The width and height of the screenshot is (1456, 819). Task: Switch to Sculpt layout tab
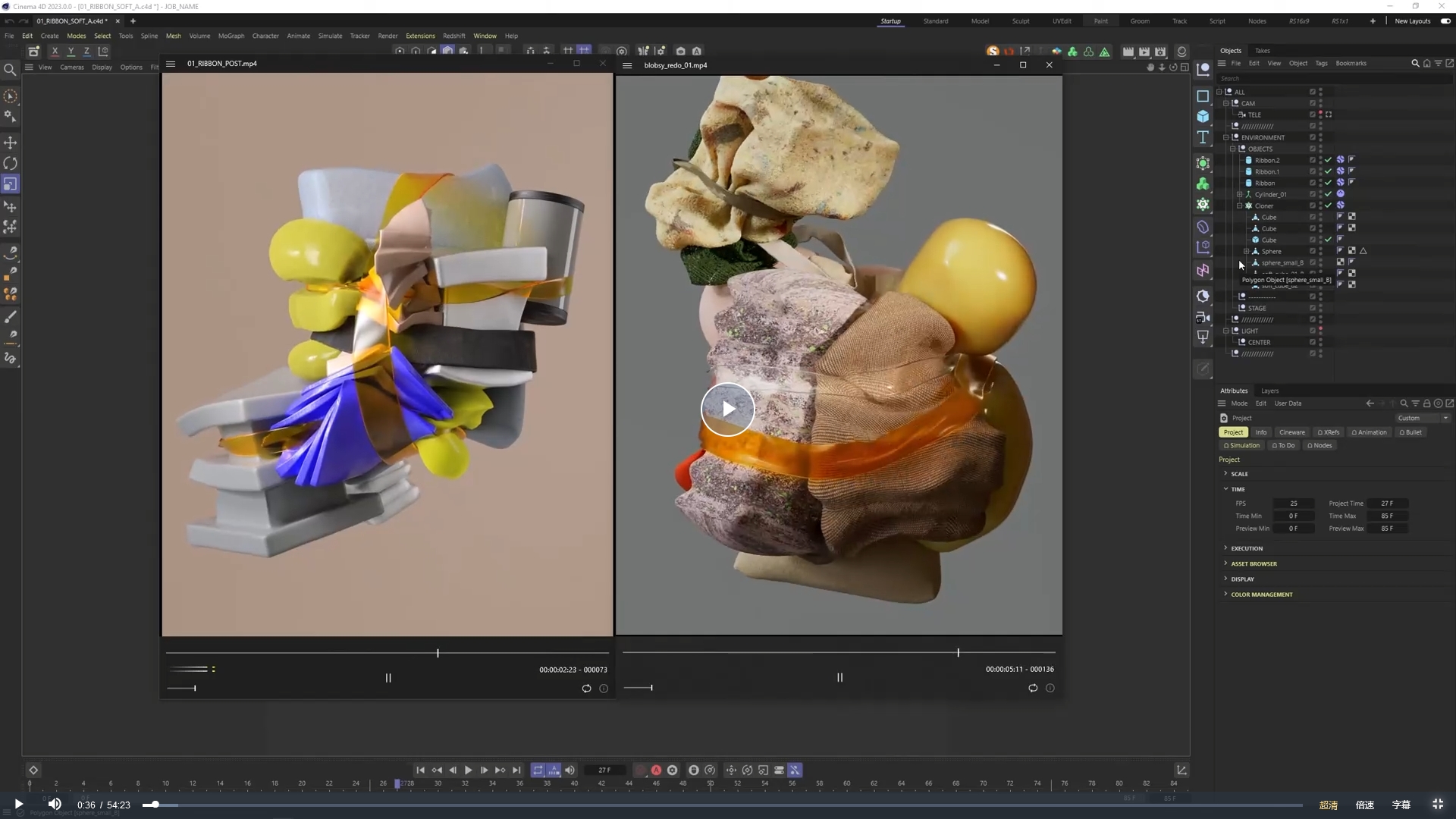[x=1021, y=21]
